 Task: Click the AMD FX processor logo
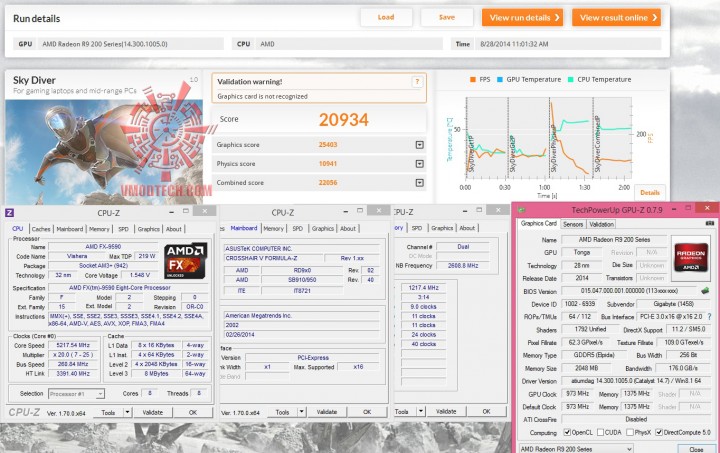(x=186, y=261)
